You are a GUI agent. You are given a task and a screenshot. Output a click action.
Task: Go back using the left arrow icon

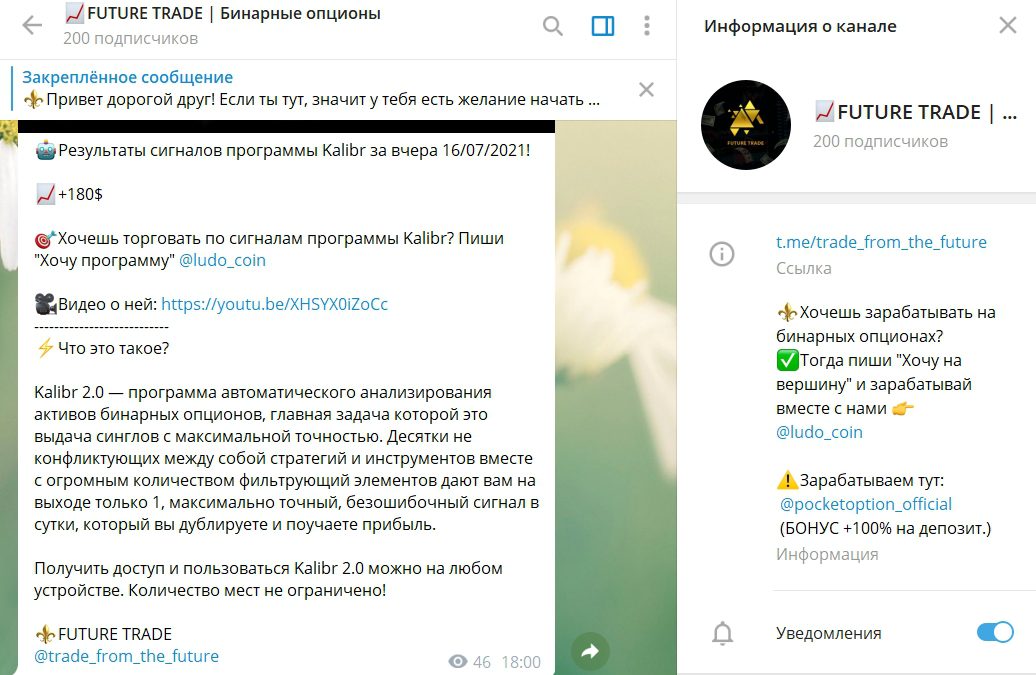coord(32,26)
